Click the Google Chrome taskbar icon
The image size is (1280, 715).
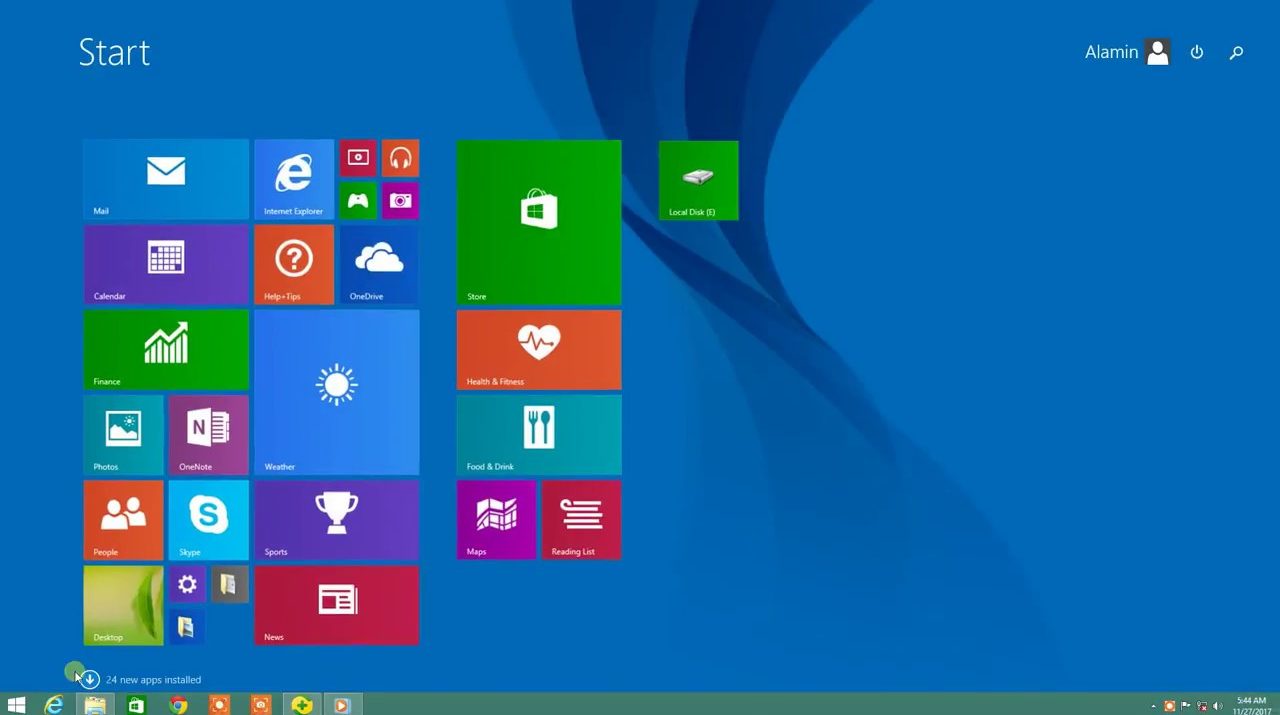[x=178, y=705]
